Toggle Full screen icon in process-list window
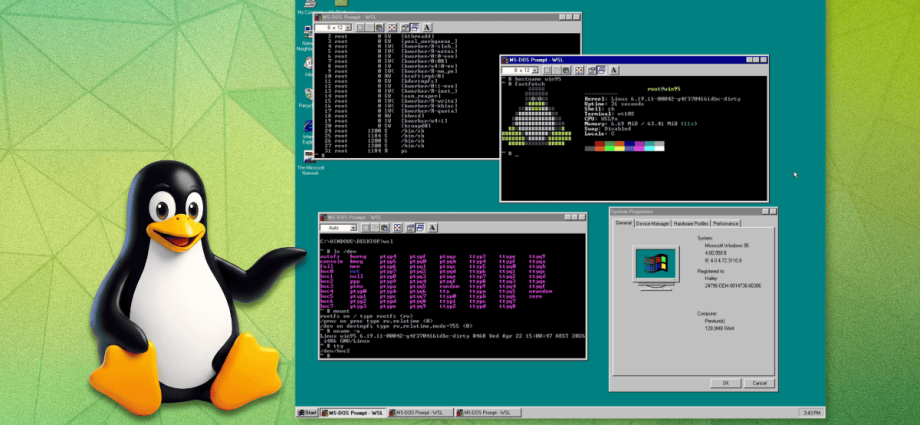 [x=393, y=28]
